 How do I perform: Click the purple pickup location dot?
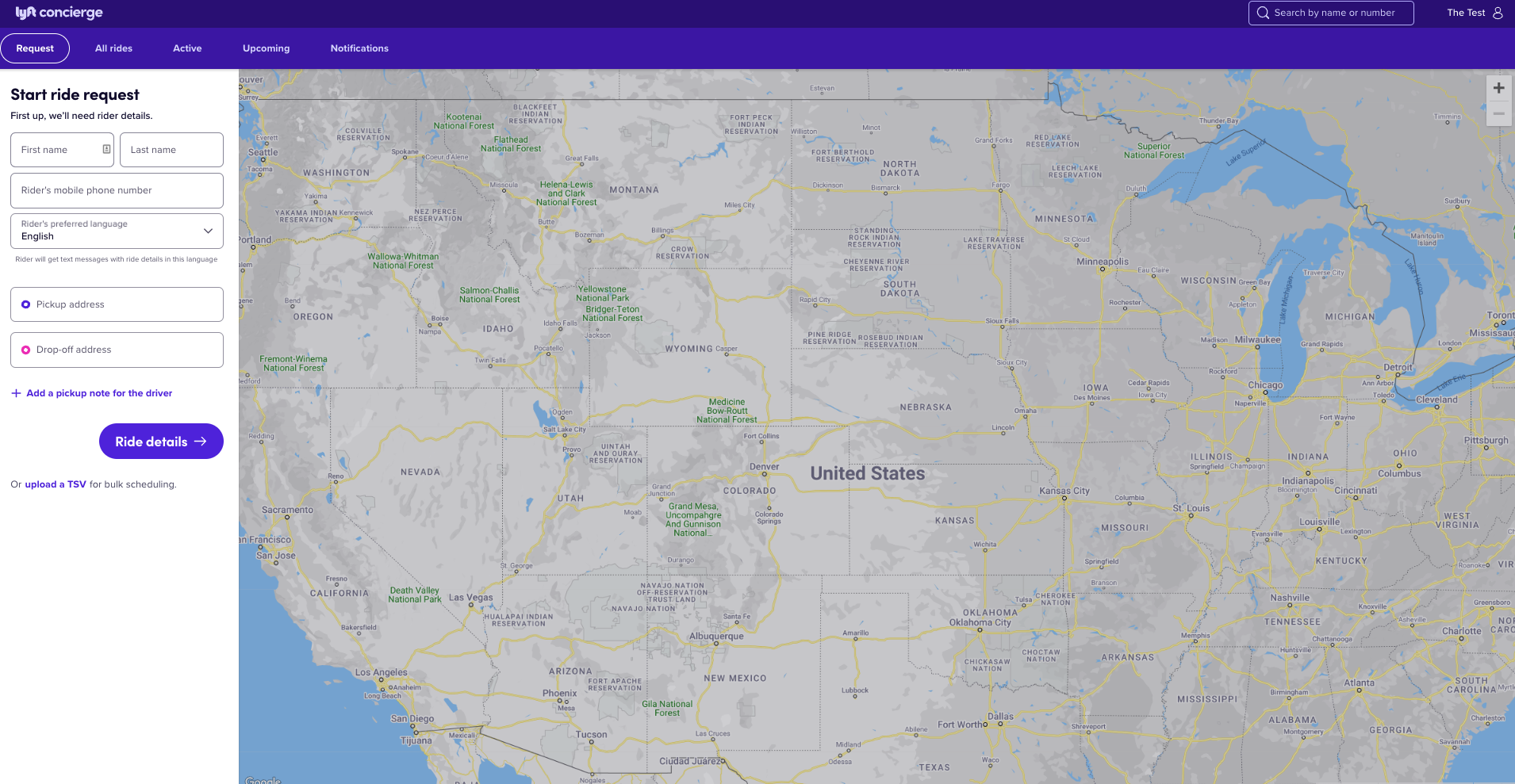(x=26, y=304)
